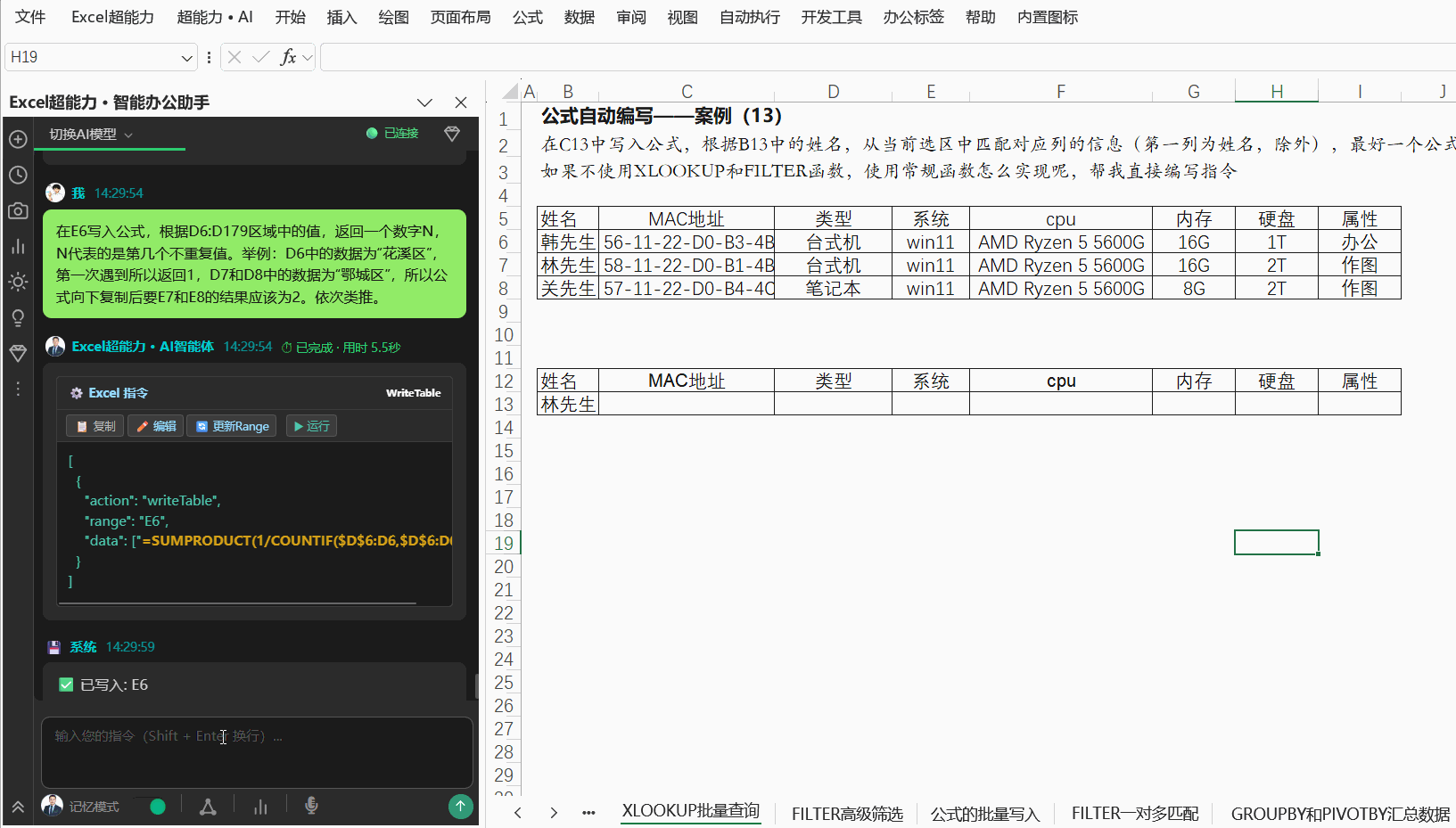1456x828 pixels.
Task: Click the 运行 button
Action: pos(311,426)
